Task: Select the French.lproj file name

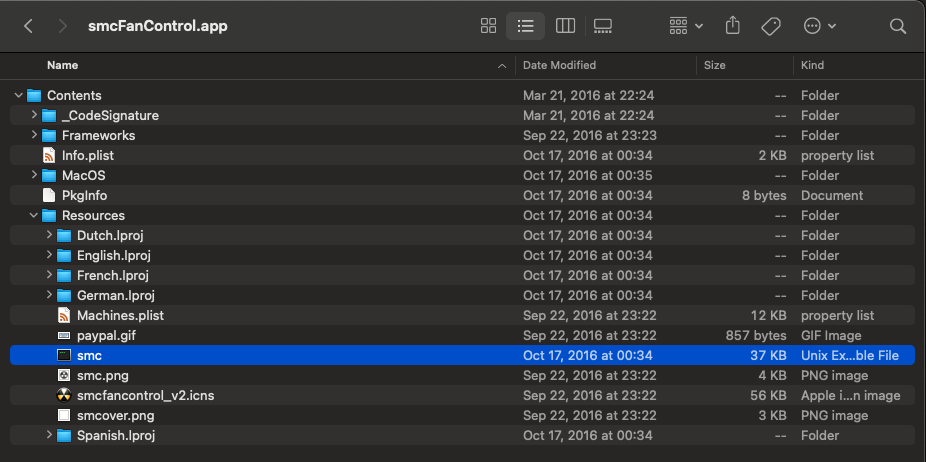Action: pos(113,275)
